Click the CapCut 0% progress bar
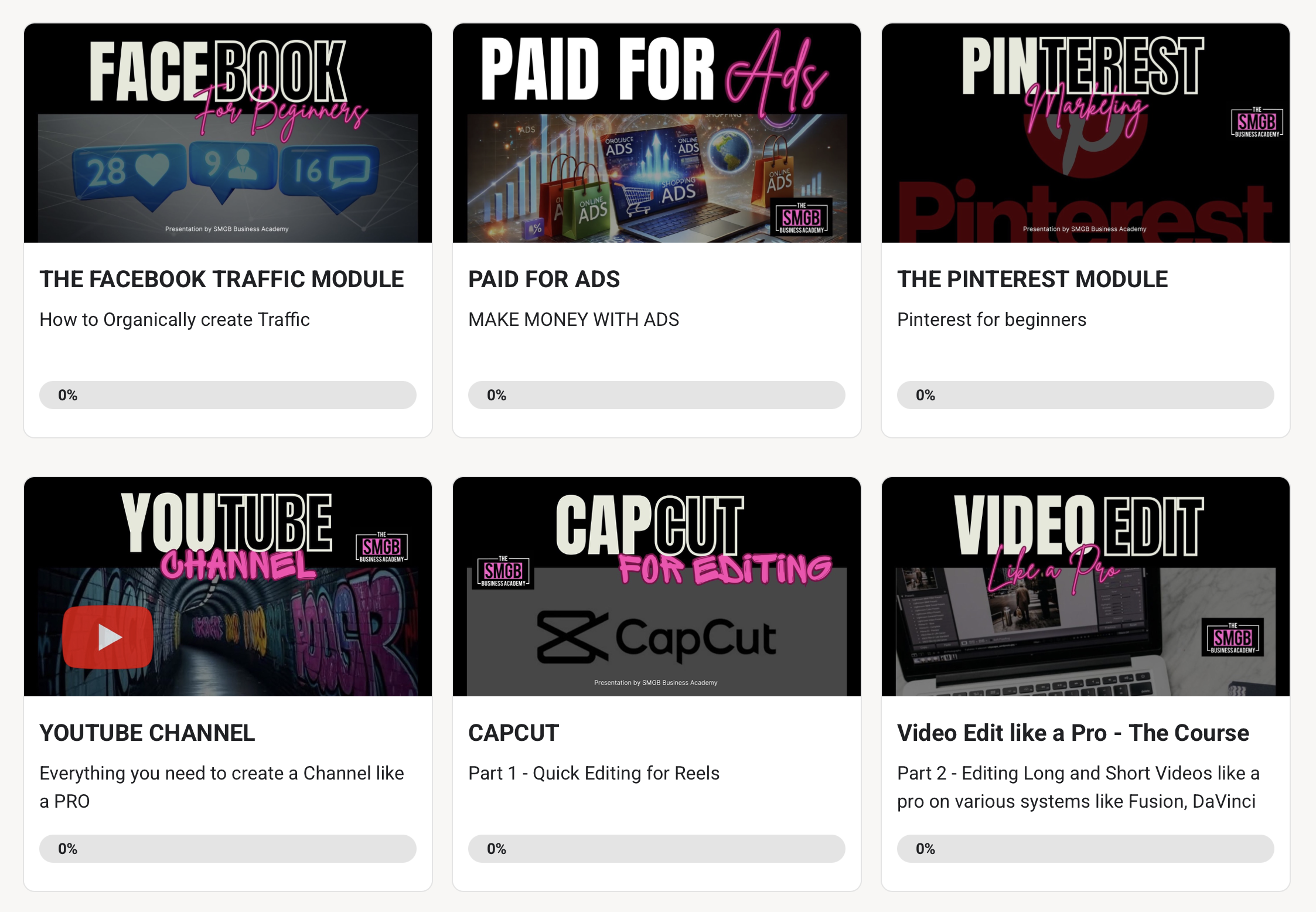 [x=657, y=849]
